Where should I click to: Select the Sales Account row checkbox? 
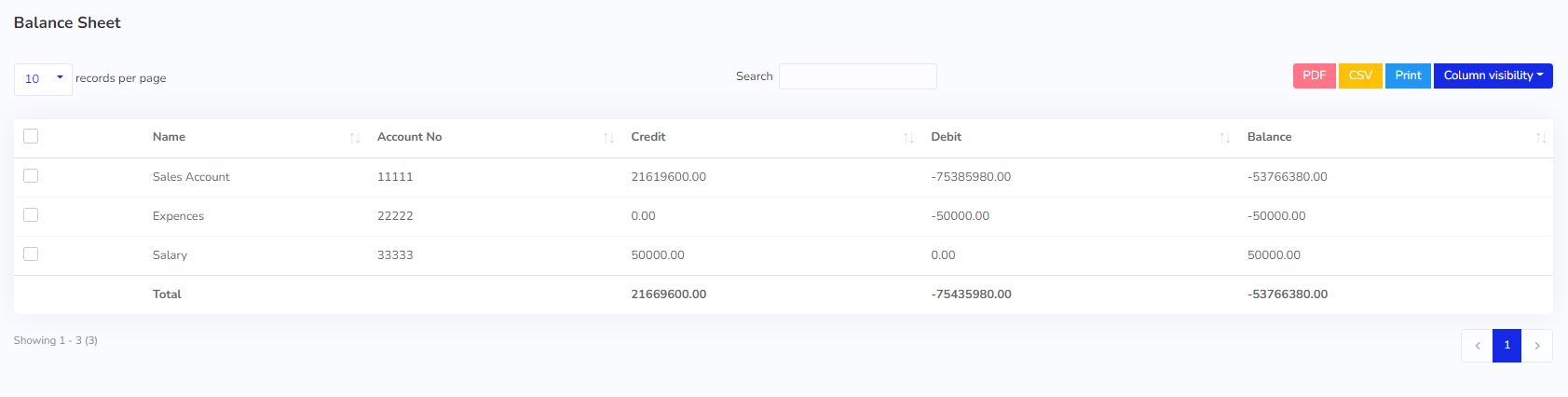(31, 175)
